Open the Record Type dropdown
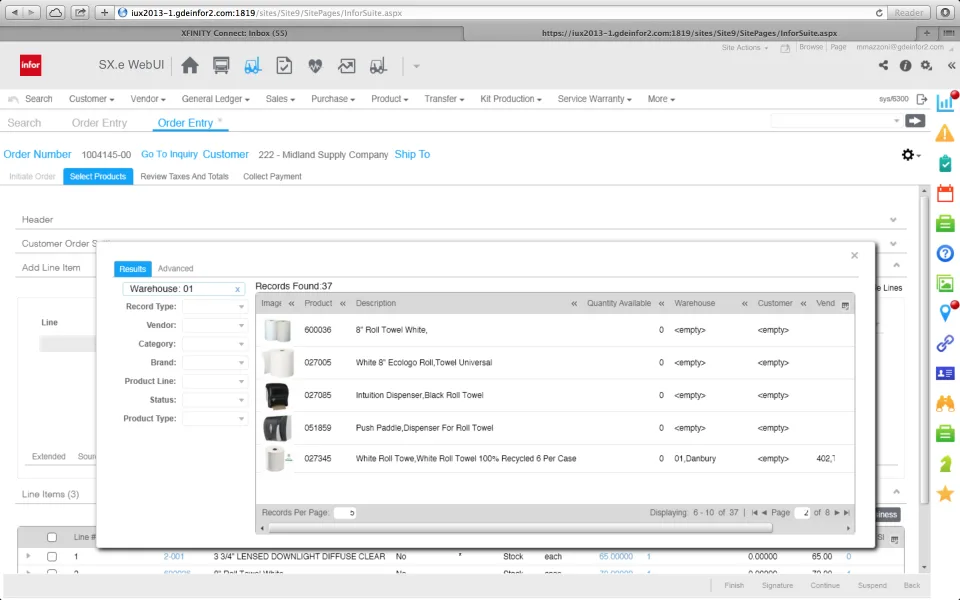 [x=214, y=307]
